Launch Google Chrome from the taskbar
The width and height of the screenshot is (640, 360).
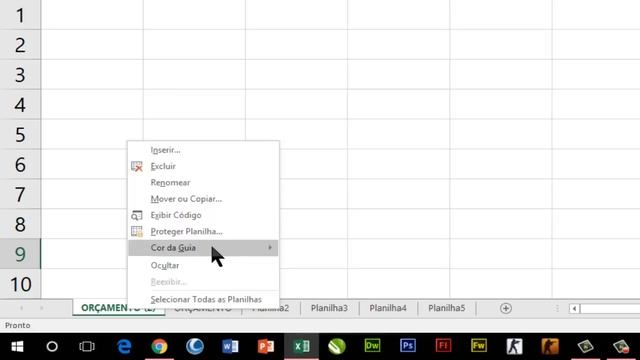coord(159,347)
